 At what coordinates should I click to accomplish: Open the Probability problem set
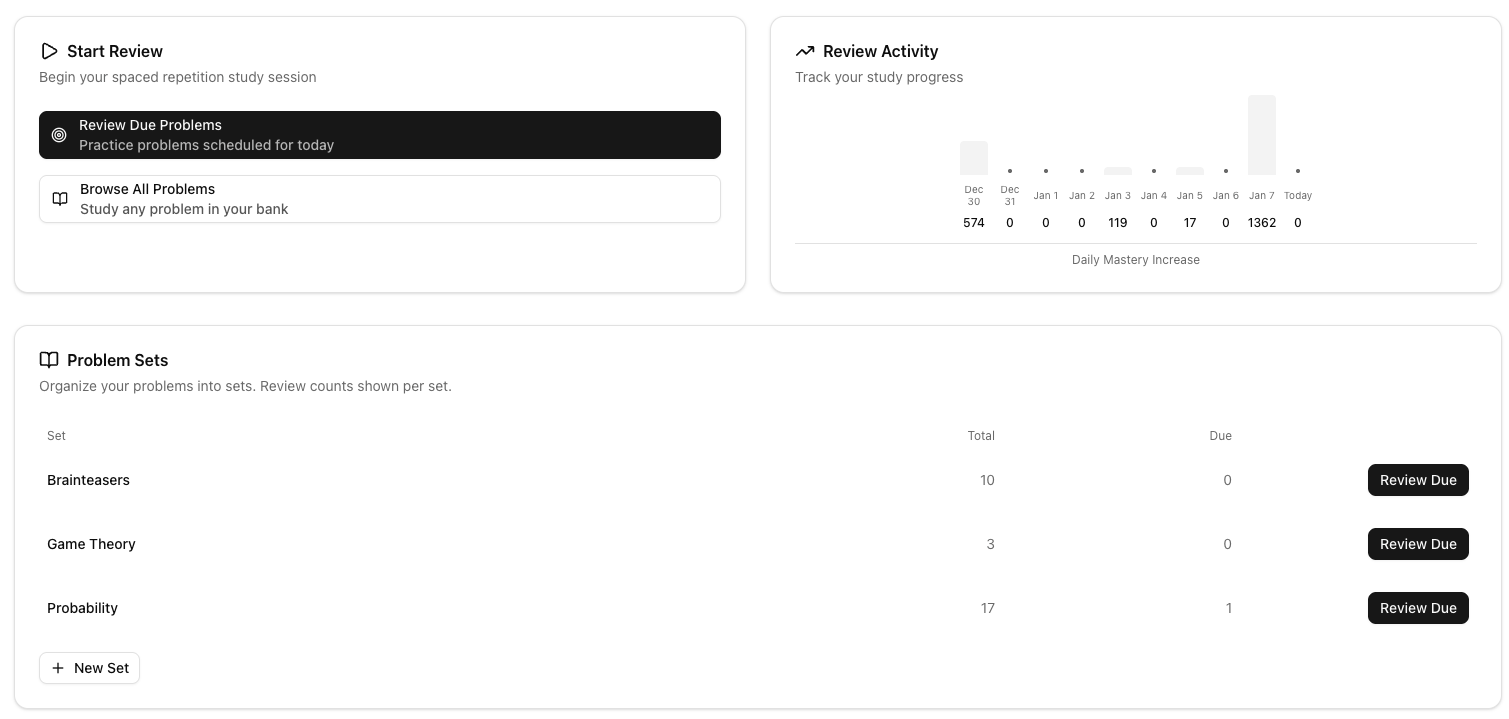coord(82,608)
